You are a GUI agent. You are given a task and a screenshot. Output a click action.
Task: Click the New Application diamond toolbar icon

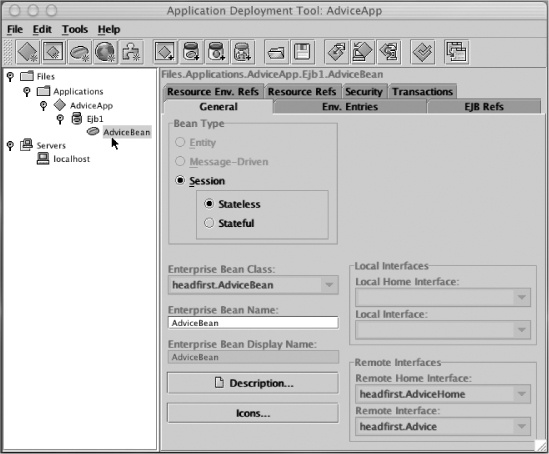click(x=28, y=52)
